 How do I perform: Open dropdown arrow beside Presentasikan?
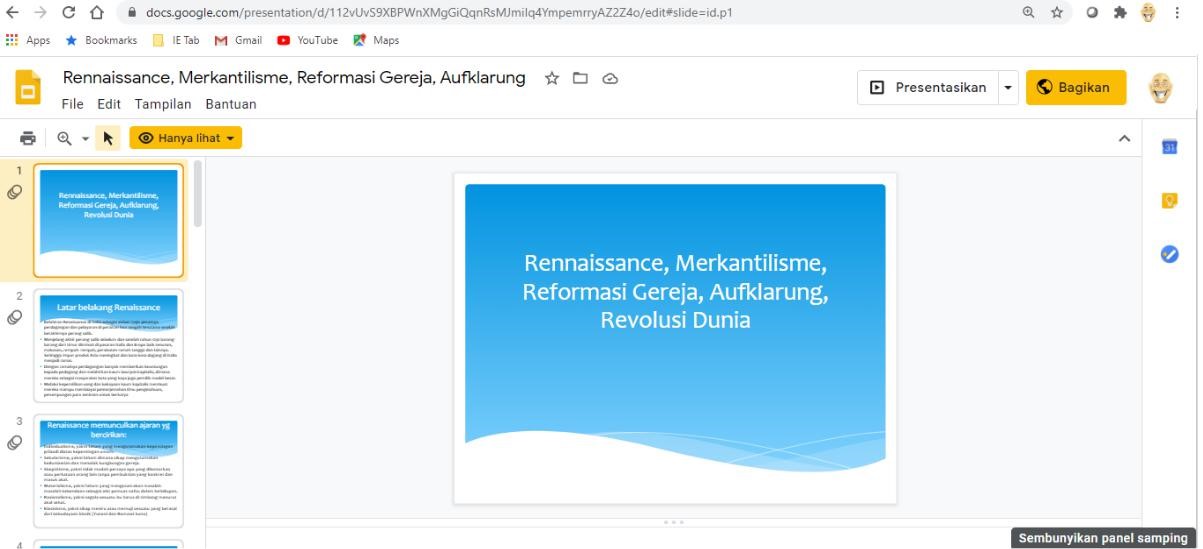pos(1008,87)
